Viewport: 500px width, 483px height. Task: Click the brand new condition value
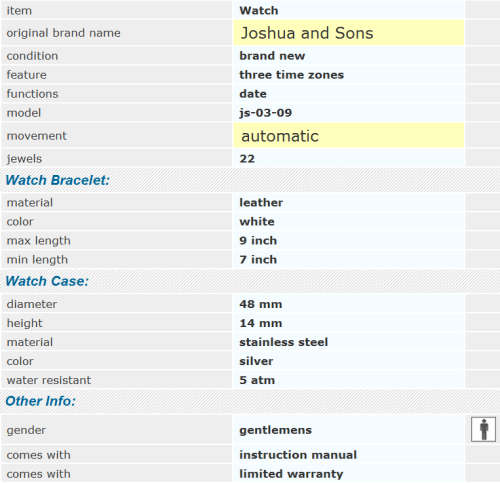coord(272,56)
